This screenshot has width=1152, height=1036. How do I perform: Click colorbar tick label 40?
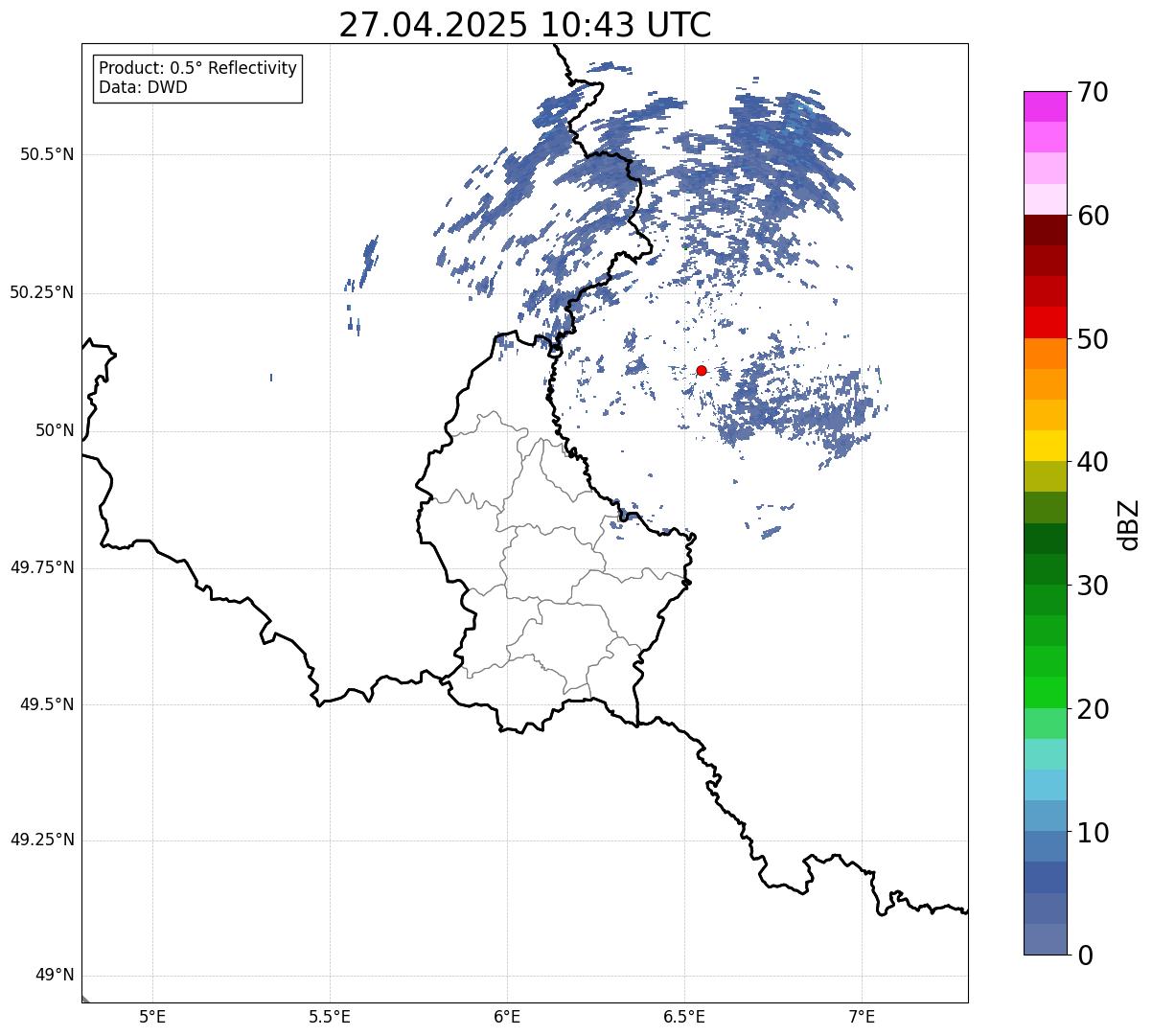pyautogui.click(x=1093, y=462)
